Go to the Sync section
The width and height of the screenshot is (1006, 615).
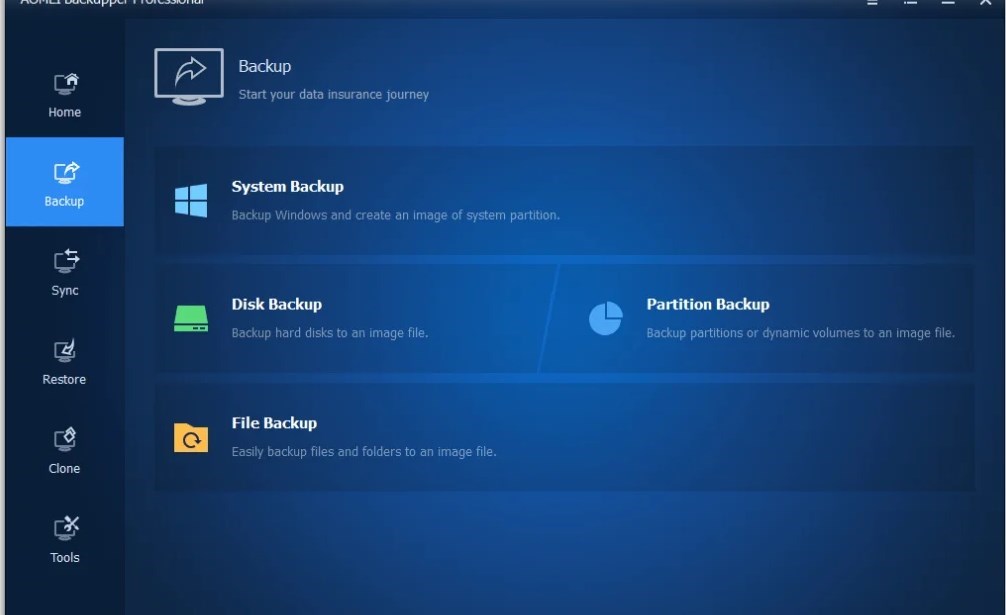click(x=64, y=272)
